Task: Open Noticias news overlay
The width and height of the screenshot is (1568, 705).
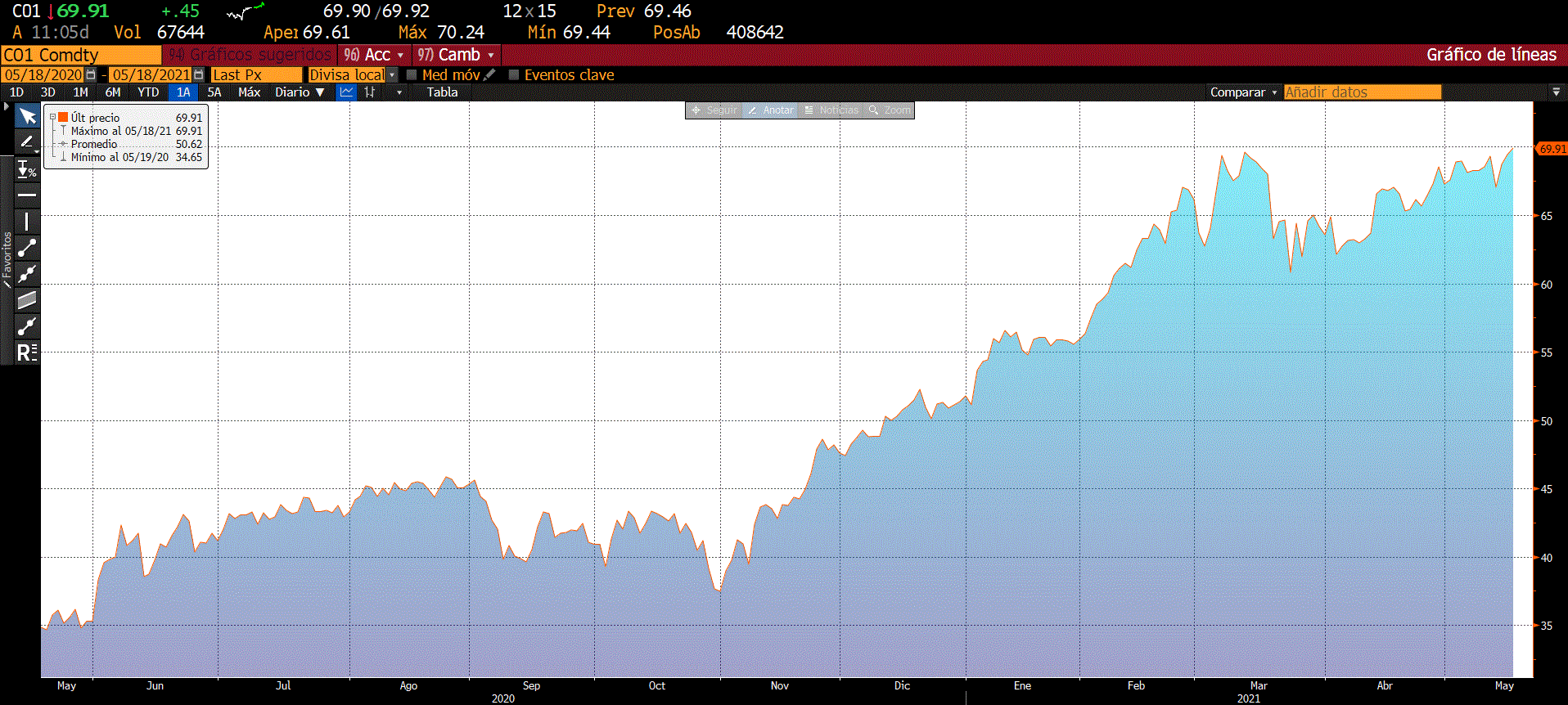Action: point(831,110)
